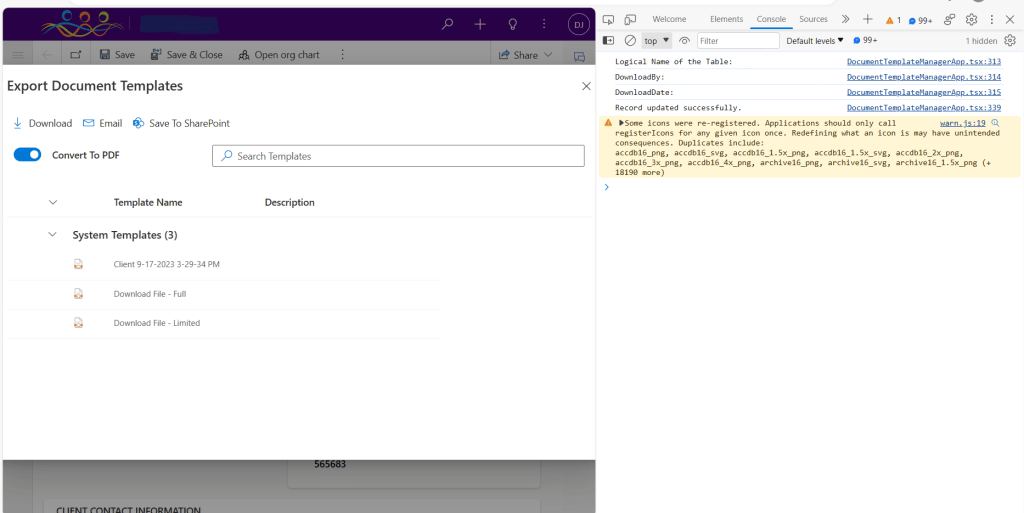Expand the icons re-registered warning message

[x=621, y=123]
